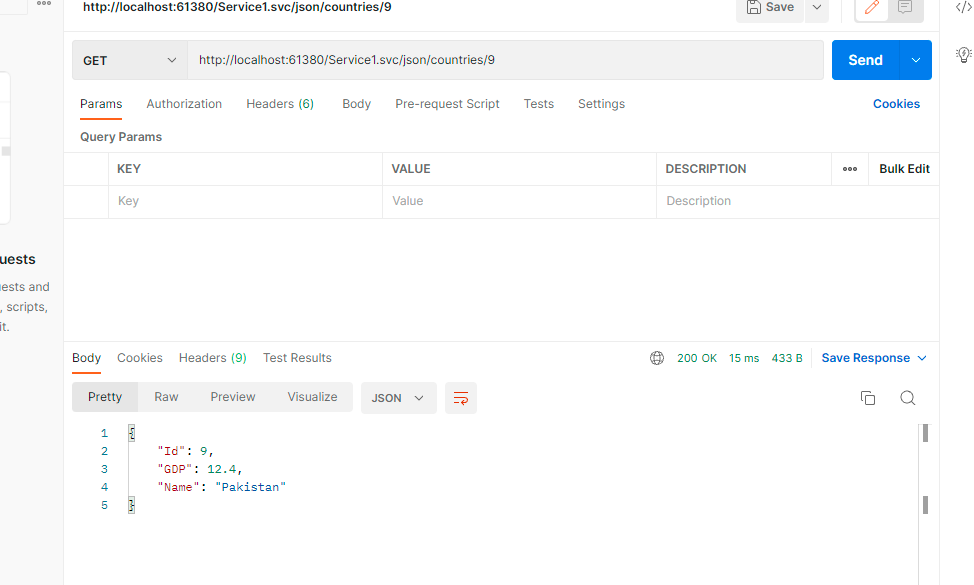This screenshot has height=585, width=974.
Task: Switch to the Raw view
Action: (x=166, y=397)
